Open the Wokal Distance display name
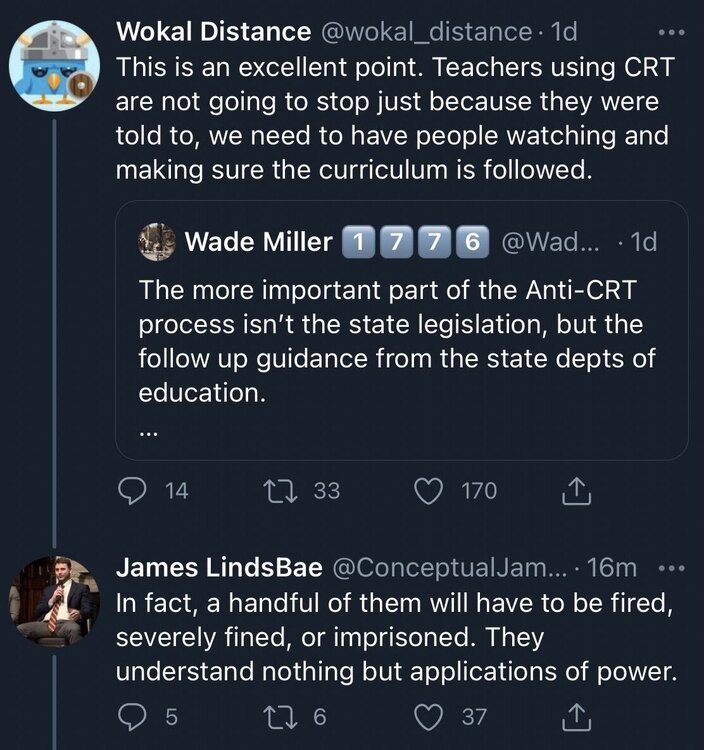This screenshot has height=750, width=704. (x=214, y=31)
